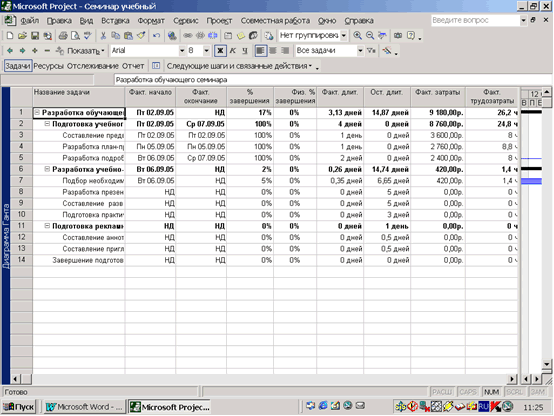The width and height of the screenshot is (554, 416).
Task: Align text center
Action: point(273,51)
